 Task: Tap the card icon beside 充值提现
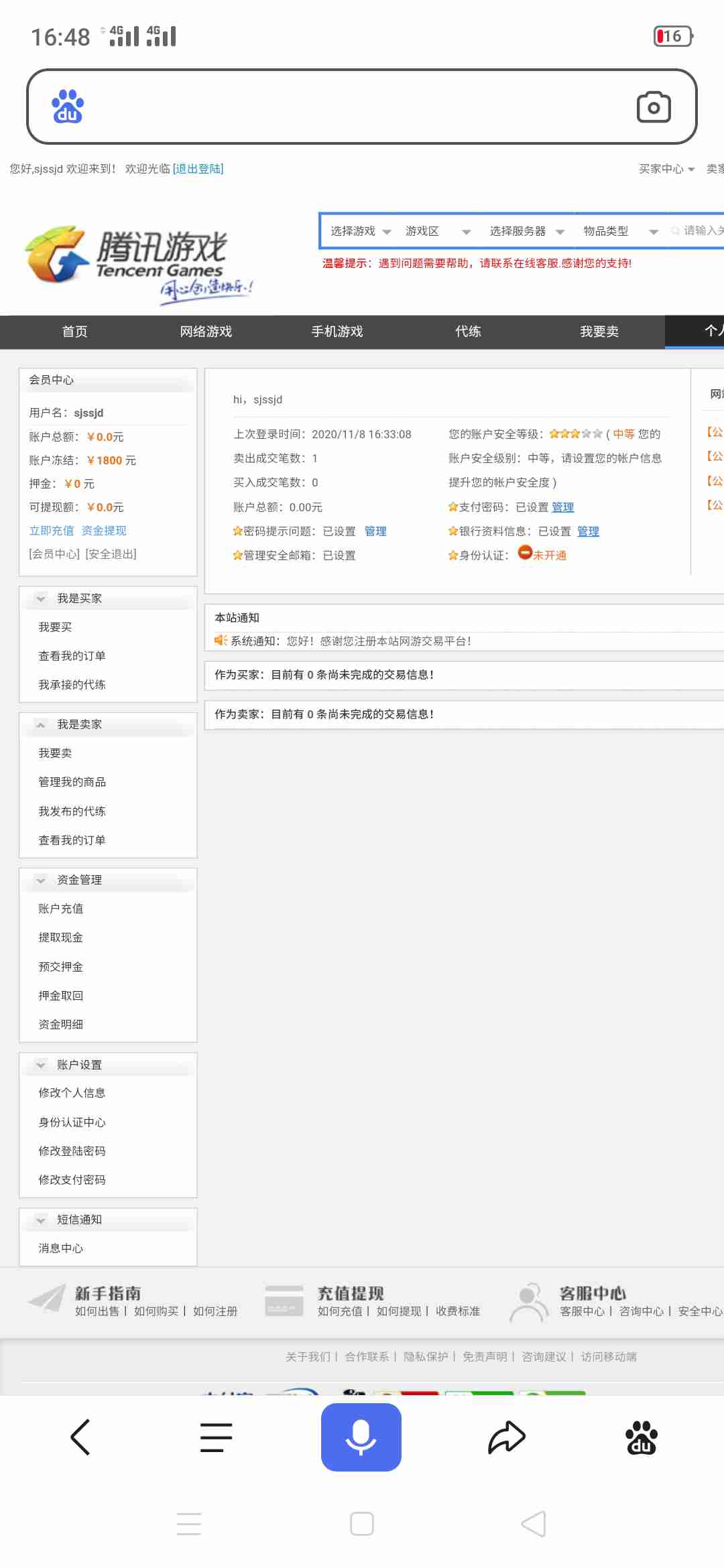tap(284, 1301)
